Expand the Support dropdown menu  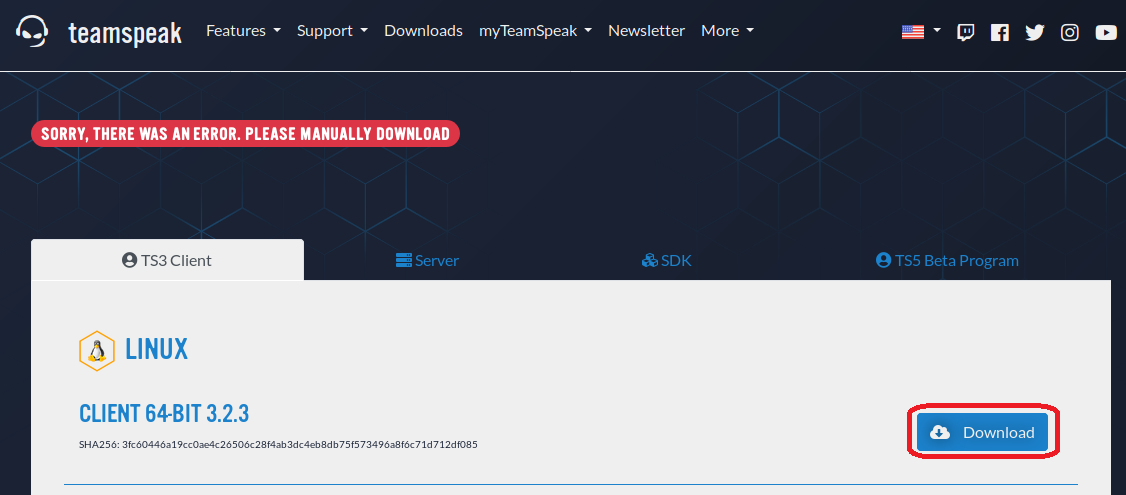point(332,31)
